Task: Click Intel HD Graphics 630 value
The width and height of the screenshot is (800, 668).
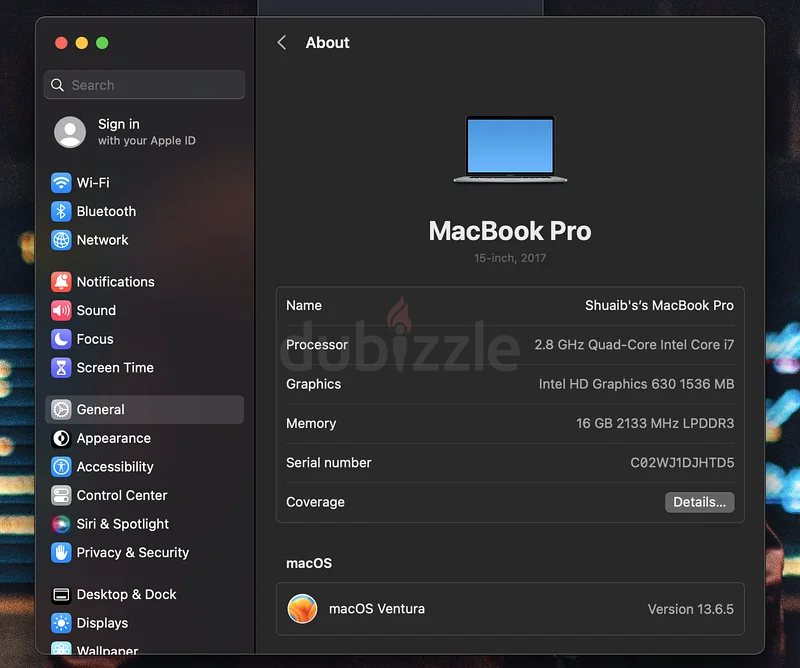Action: tap(636, 384)
